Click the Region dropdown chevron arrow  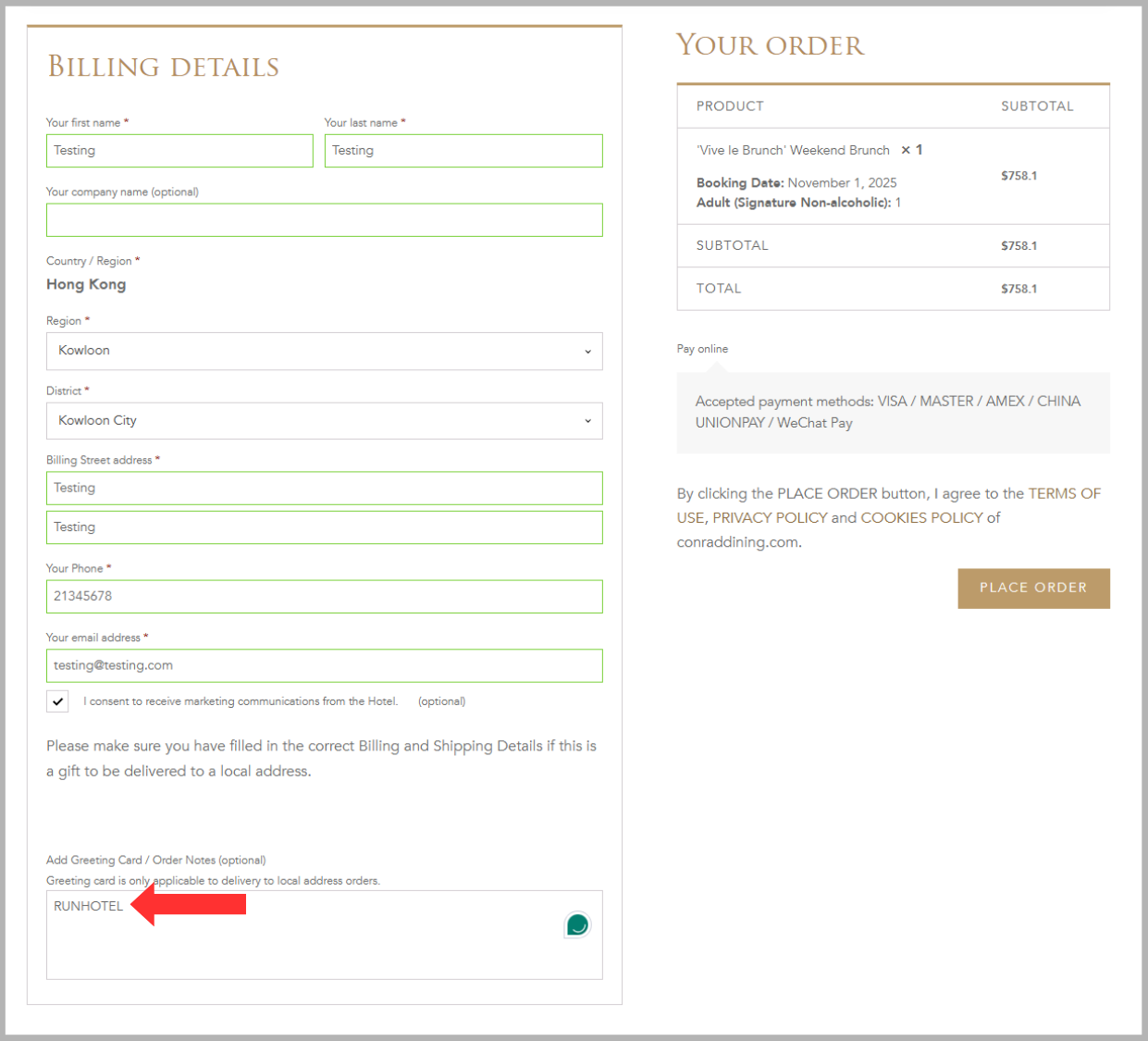tap(587, 352)
